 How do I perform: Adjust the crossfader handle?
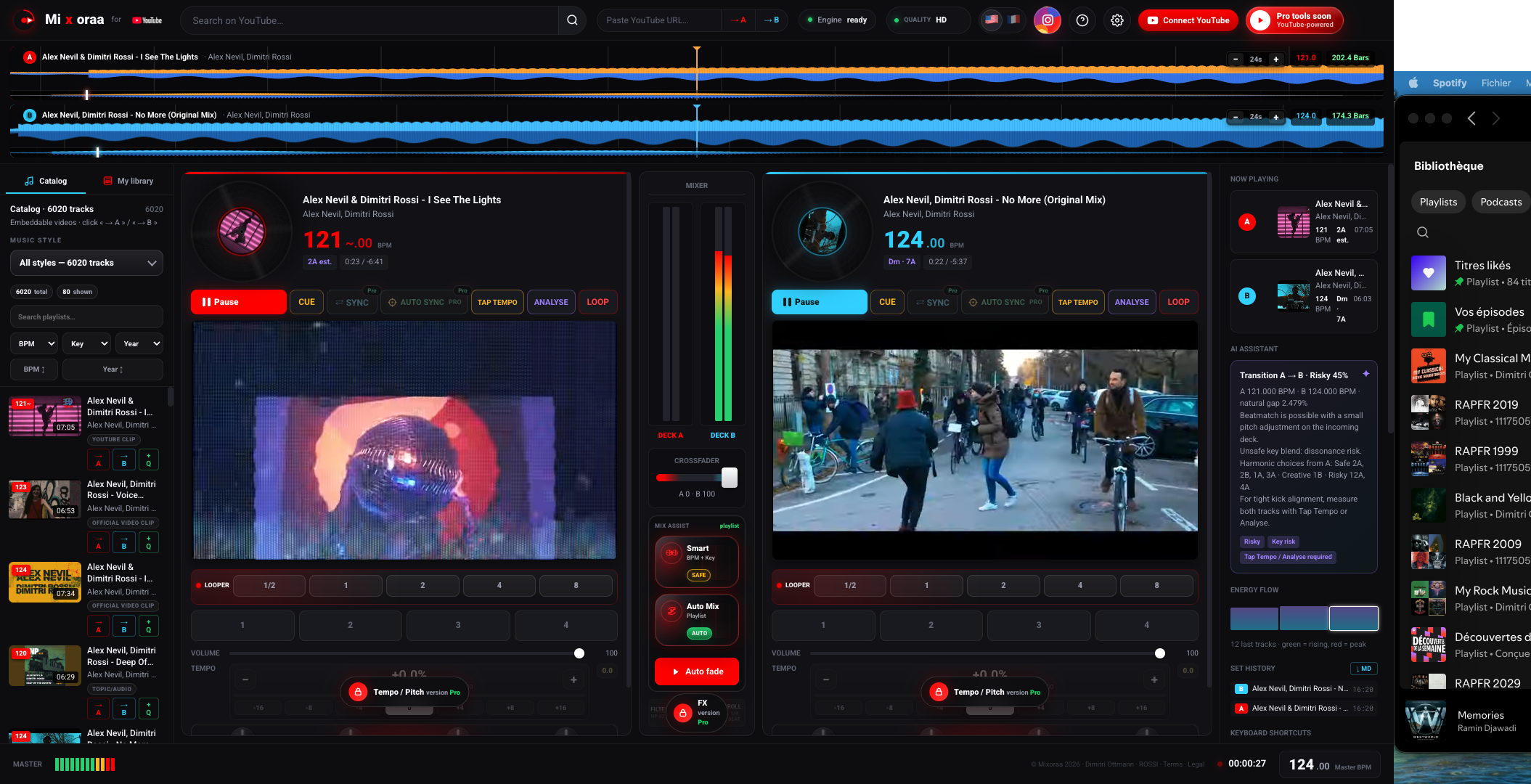(730, 478)
